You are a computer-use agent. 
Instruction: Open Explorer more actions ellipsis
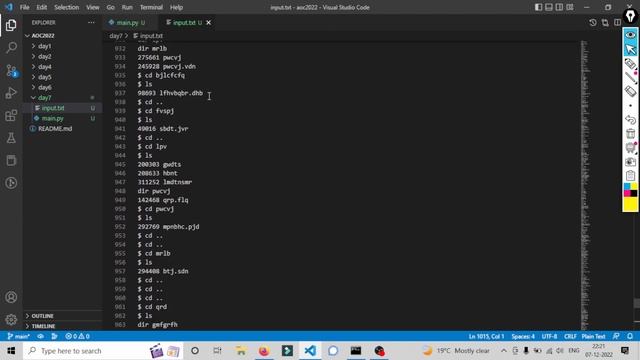click(x=91, y=22)
